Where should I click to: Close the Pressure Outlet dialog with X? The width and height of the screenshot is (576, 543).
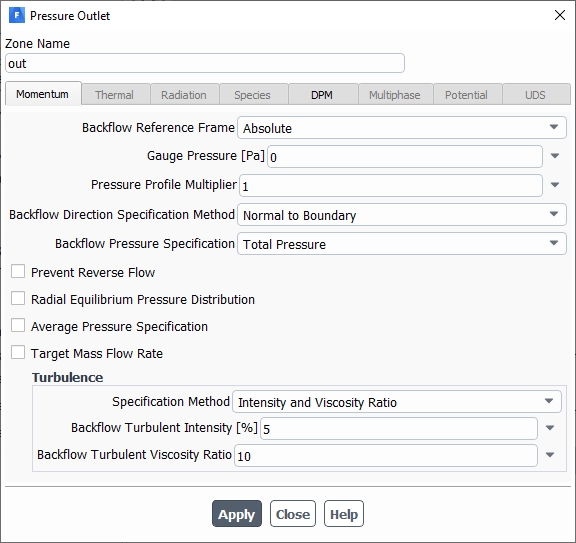click(x=560, y=15)
